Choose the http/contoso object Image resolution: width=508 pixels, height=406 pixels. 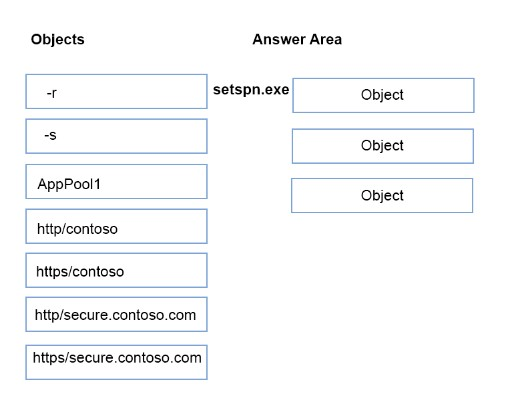point(116,226)
